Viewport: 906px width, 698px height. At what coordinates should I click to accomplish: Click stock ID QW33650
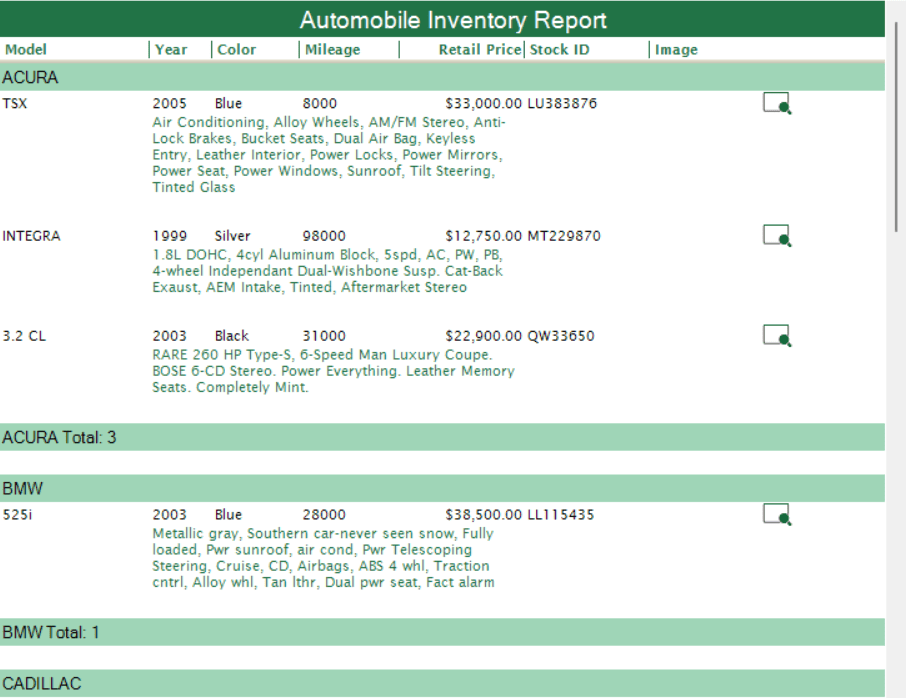point(561,336)
